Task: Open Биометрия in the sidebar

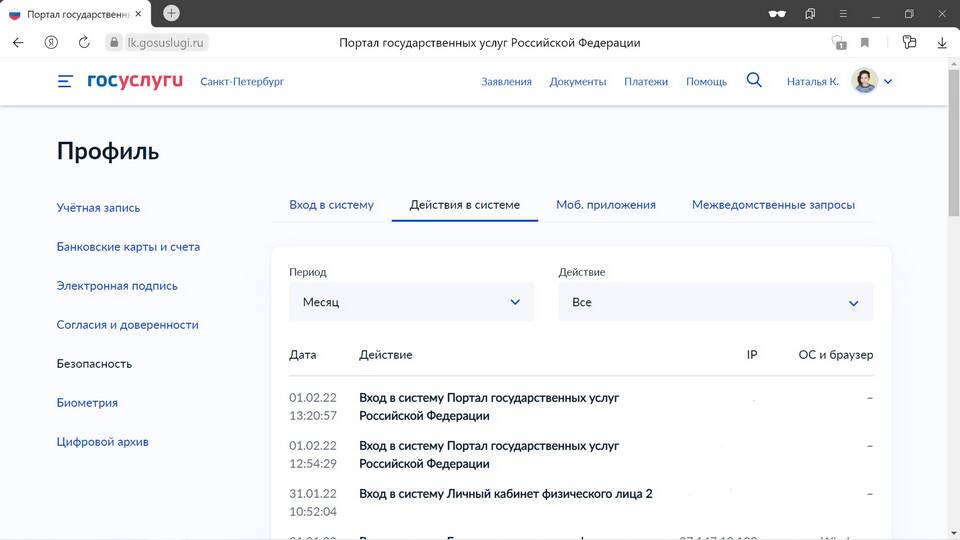Action: [x=87, y=403]
